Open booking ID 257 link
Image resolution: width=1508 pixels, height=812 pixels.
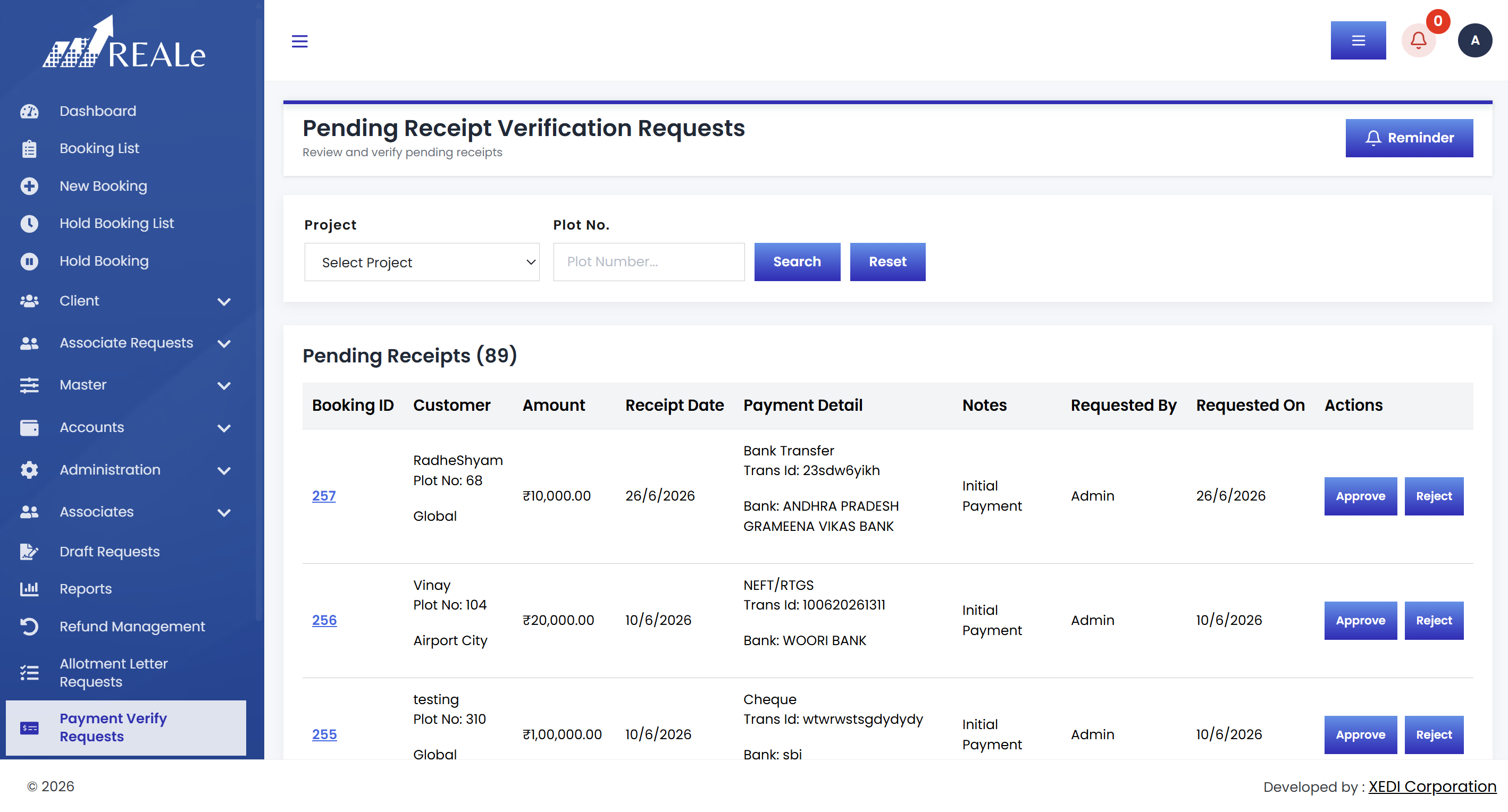click(324, 496)
